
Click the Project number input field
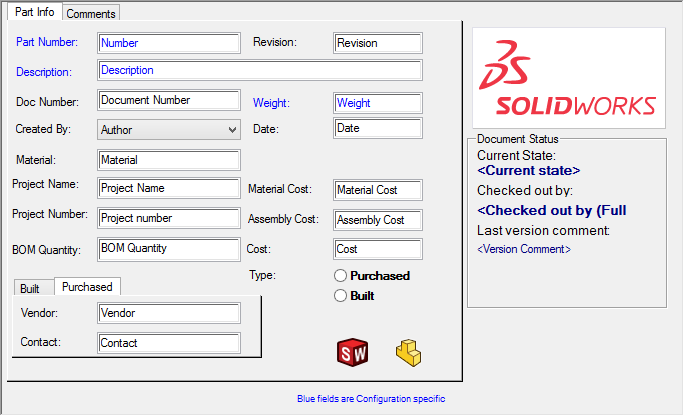tap(169, 218)
